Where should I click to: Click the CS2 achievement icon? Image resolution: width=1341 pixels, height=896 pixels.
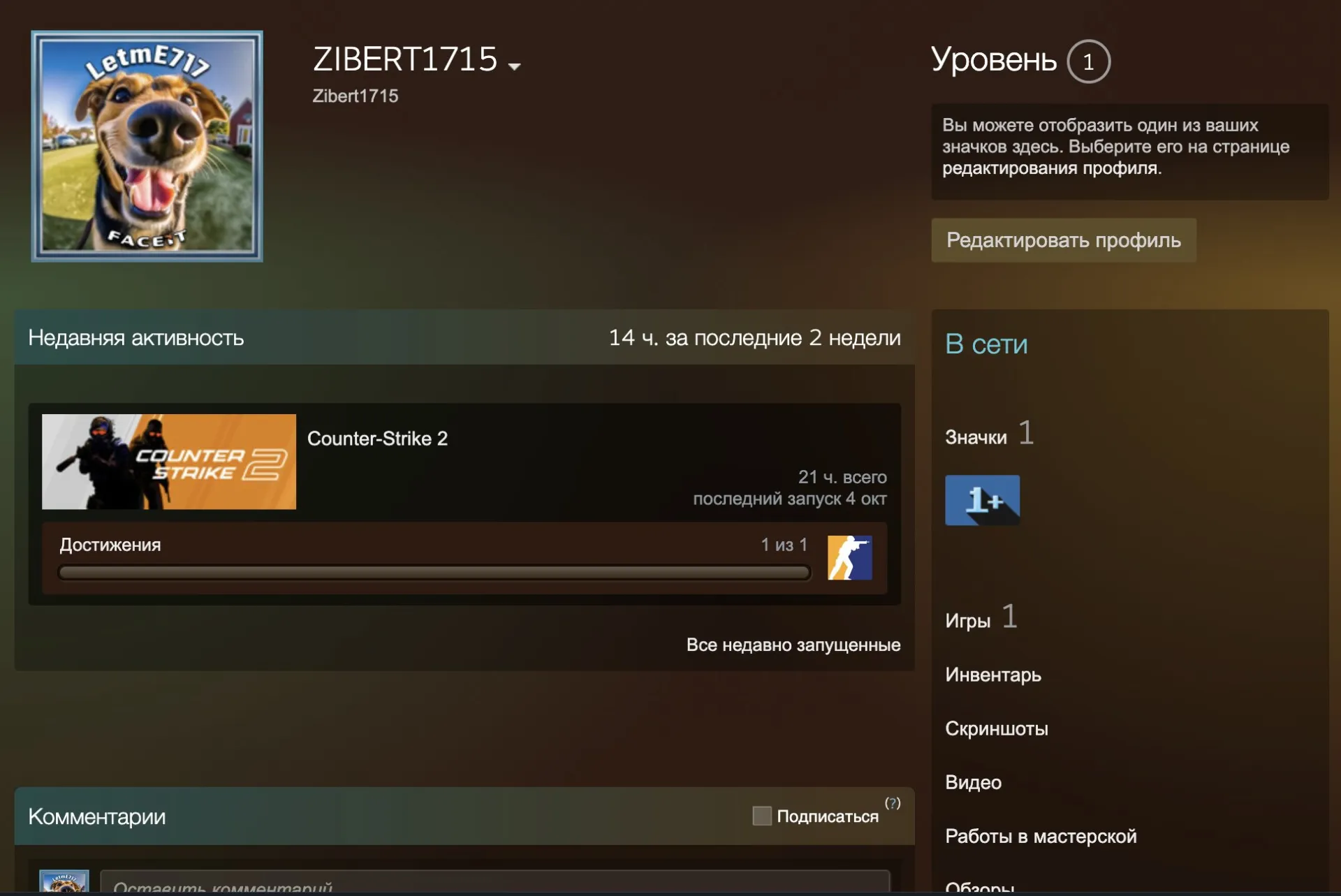849,557
